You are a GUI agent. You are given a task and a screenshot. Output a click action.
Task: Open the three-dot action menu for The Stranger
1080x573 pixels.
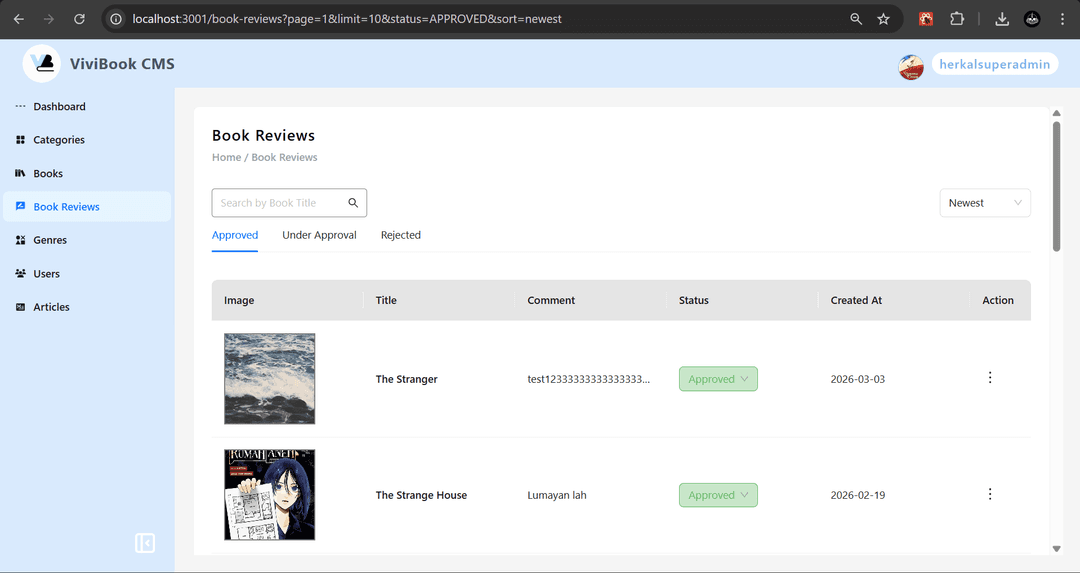coord(990,378)
